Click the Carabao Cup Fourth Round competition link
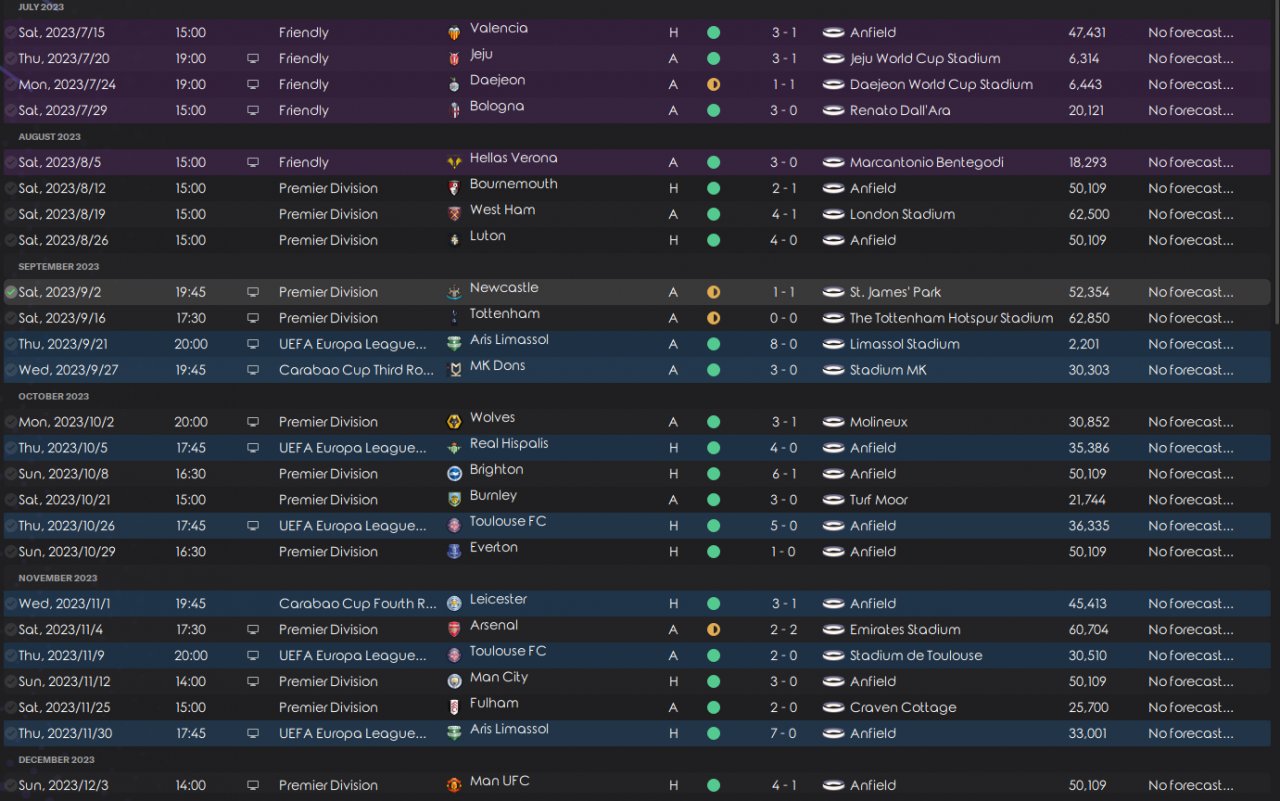 tap(357, 604)
